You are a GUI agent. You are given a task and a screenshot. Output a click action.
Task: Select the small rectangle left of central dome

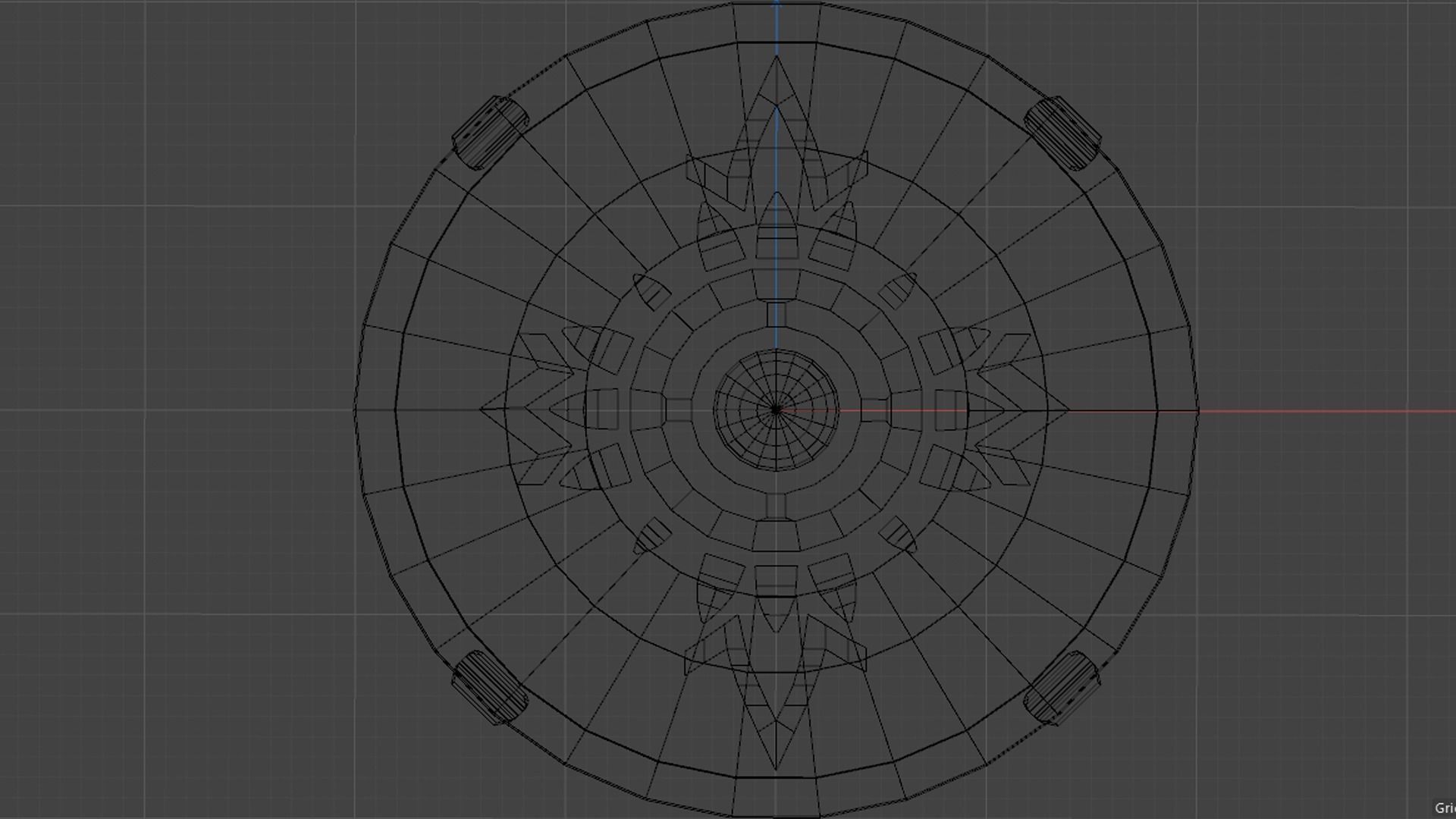tap(679, 410)
